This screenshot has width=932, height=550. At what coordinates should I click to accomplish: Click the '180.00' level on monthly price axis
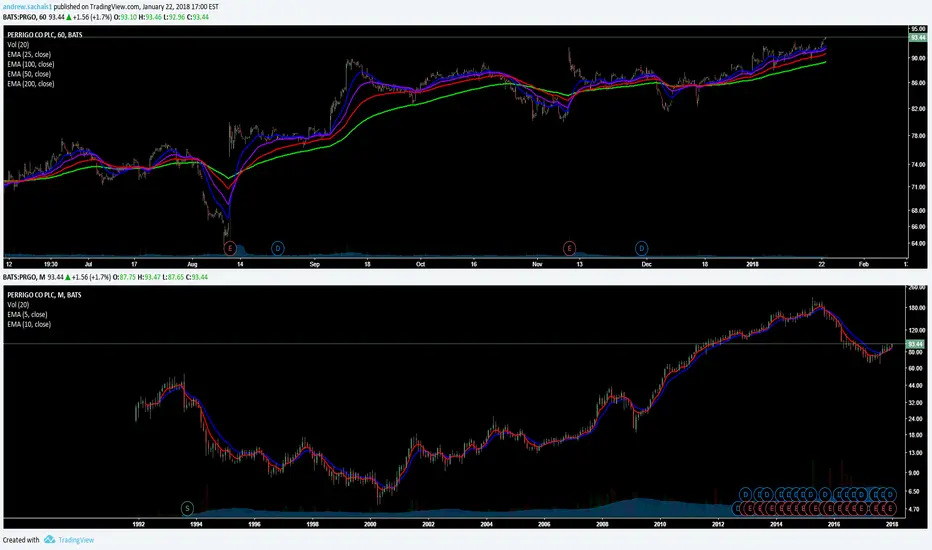[916, 308]
